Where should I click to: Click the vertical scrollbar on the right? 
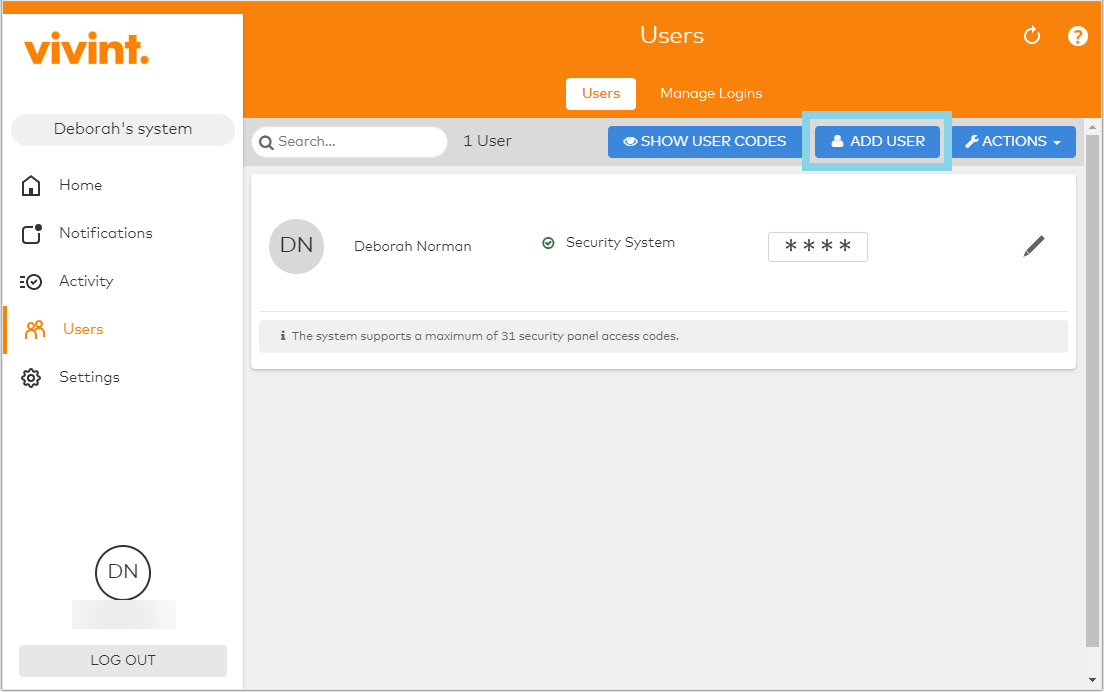[1092, 390]
